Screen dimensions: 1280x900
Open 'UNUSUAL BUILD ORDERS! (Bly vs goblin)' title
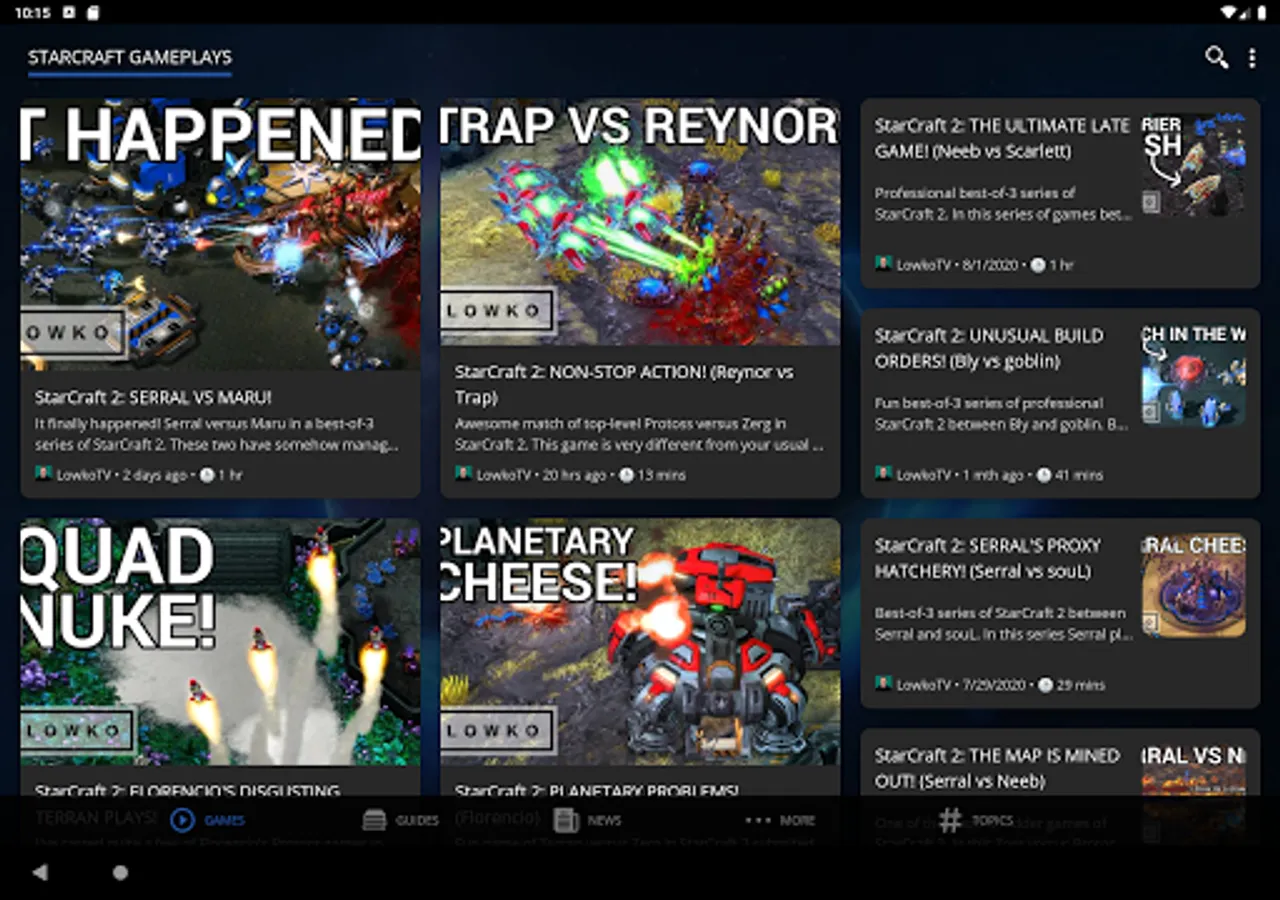point(989,348)
